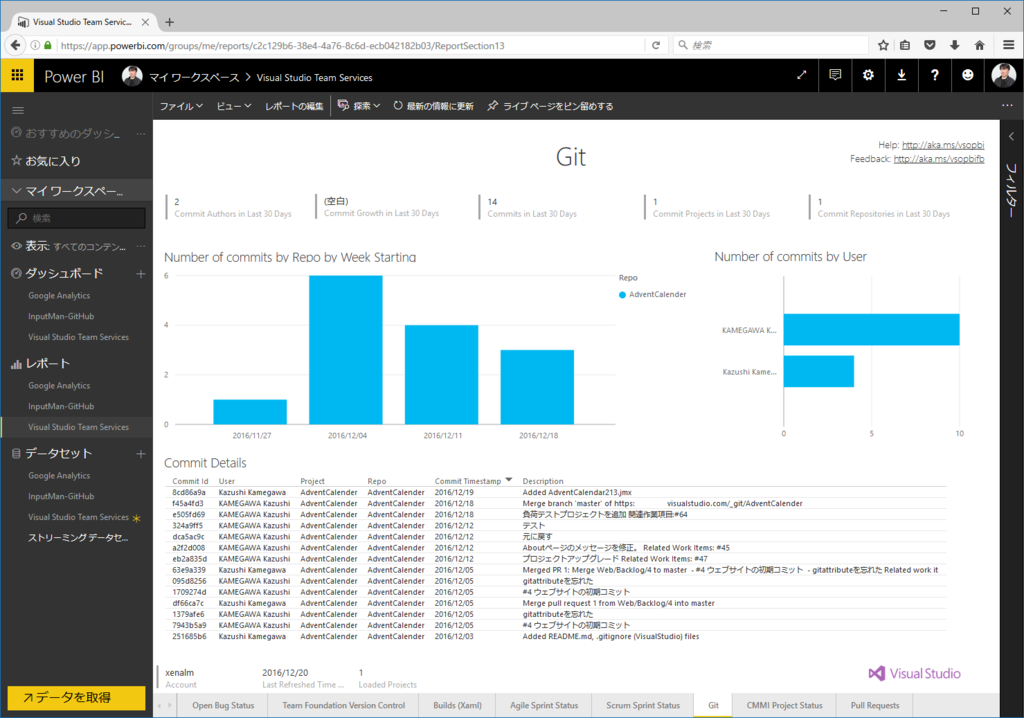Switch to the Scrum Sprint Status tab
Screen dimensions: 1024x718
(643, 706)
